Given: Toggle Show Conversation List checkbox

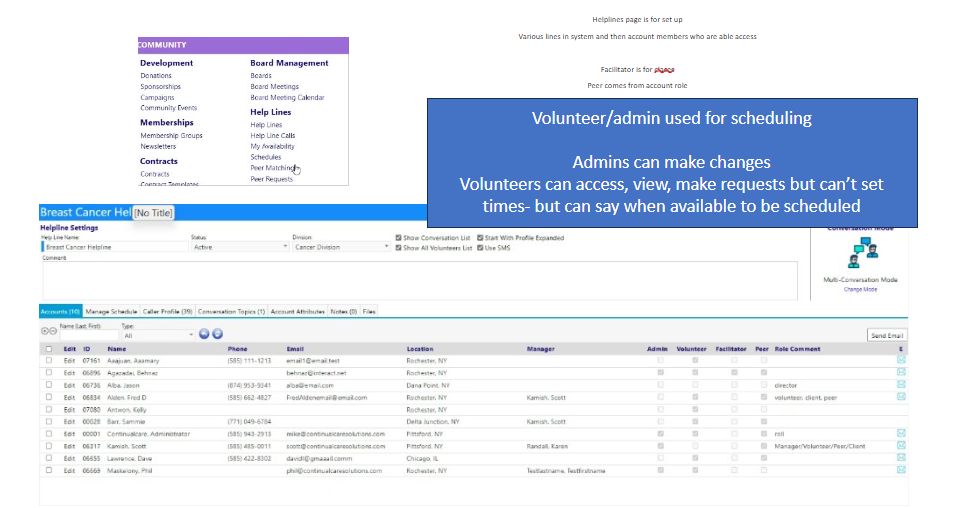Looking at the screenshot, I should click(399, 238).
